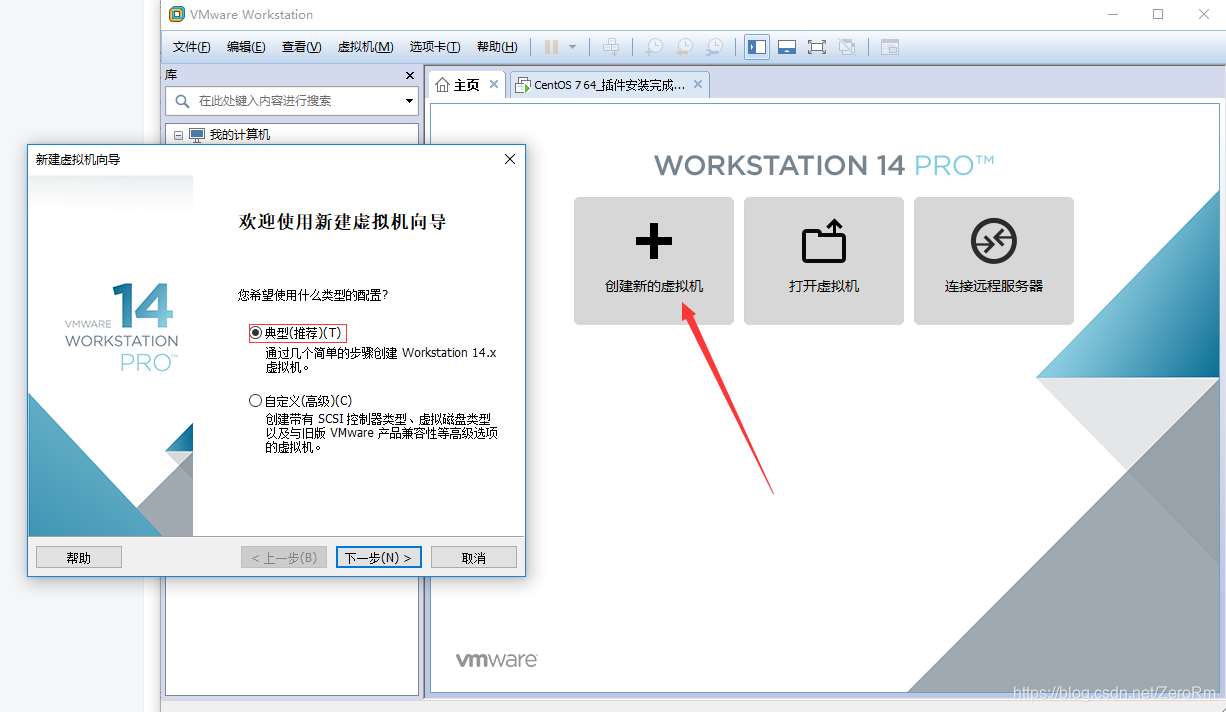
Task: Toggle the thumbnail bar view icon
Action: (787, 47)
